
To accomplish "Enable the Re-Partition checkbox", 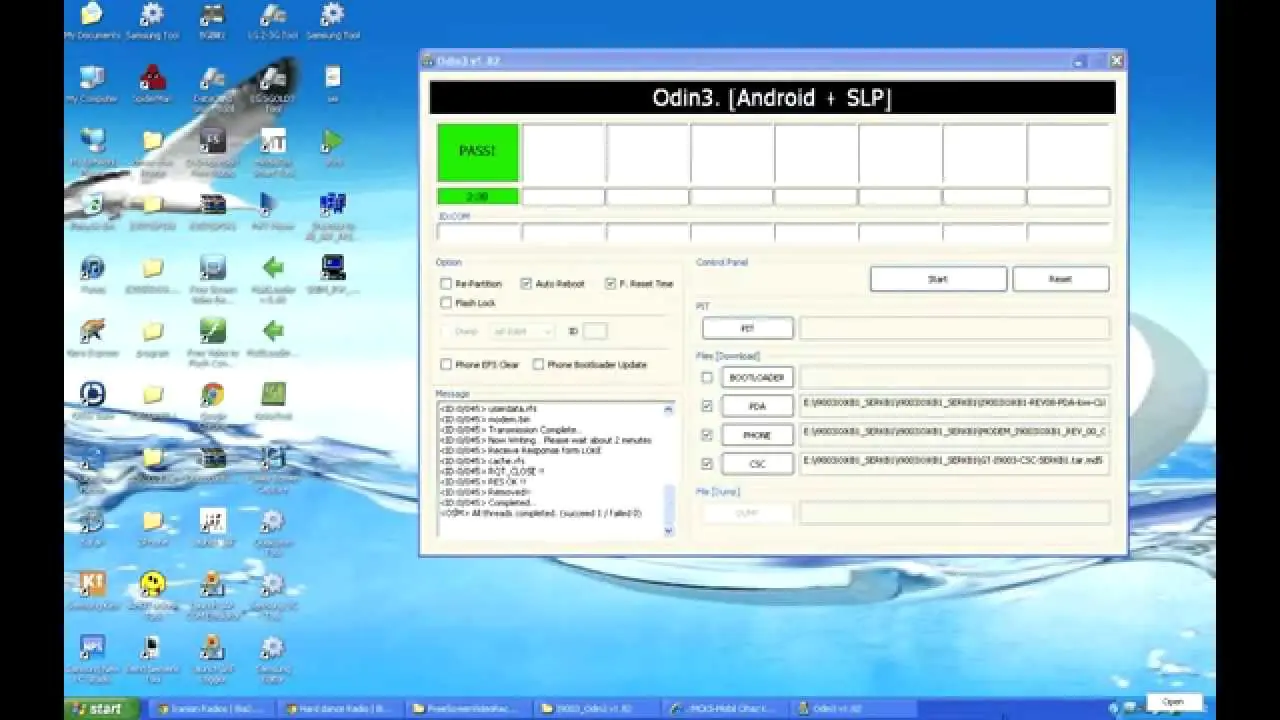I will click(446, 284).
